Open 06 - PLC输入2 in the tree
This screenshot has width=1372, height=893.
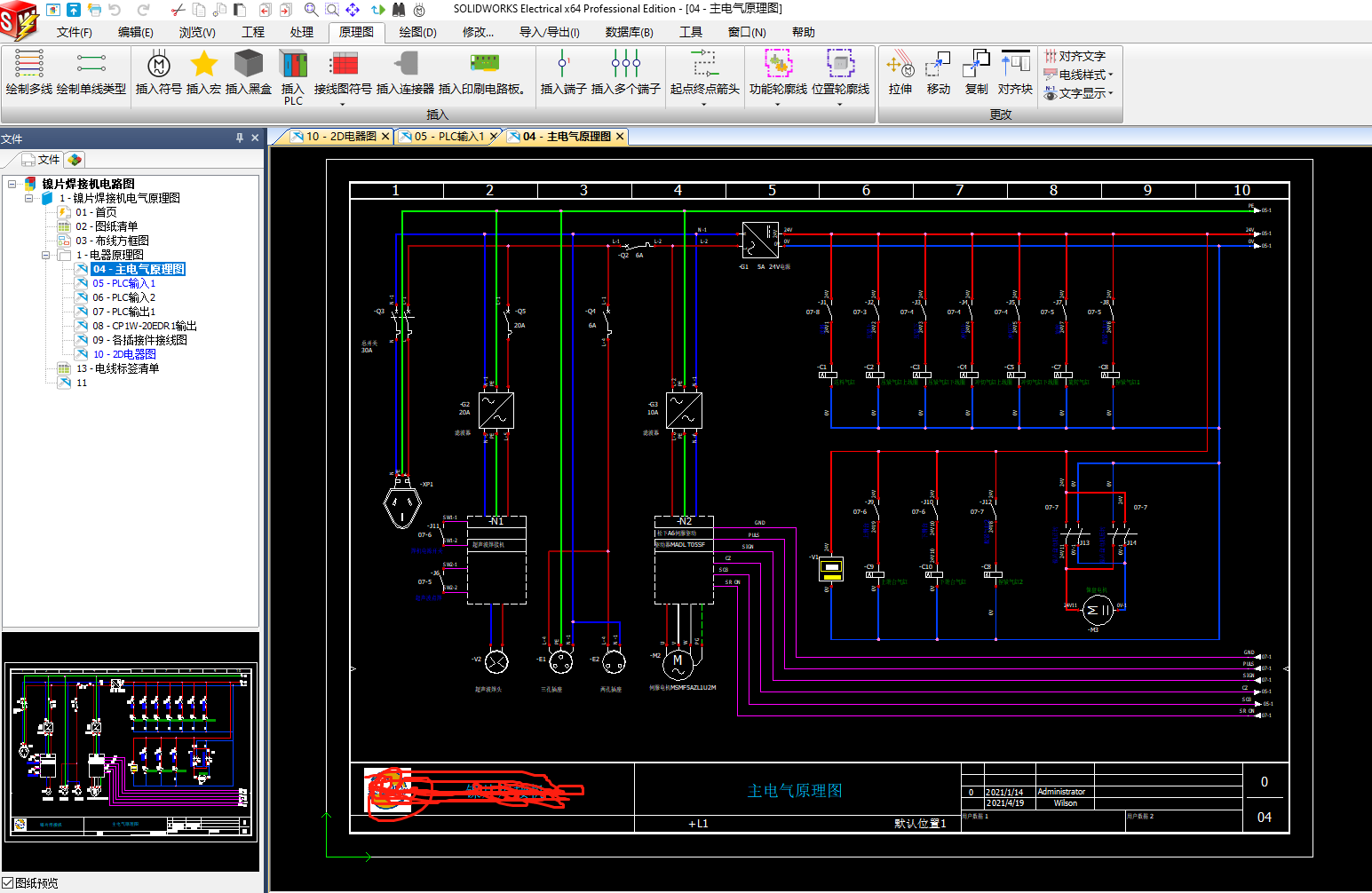[123, 297]
